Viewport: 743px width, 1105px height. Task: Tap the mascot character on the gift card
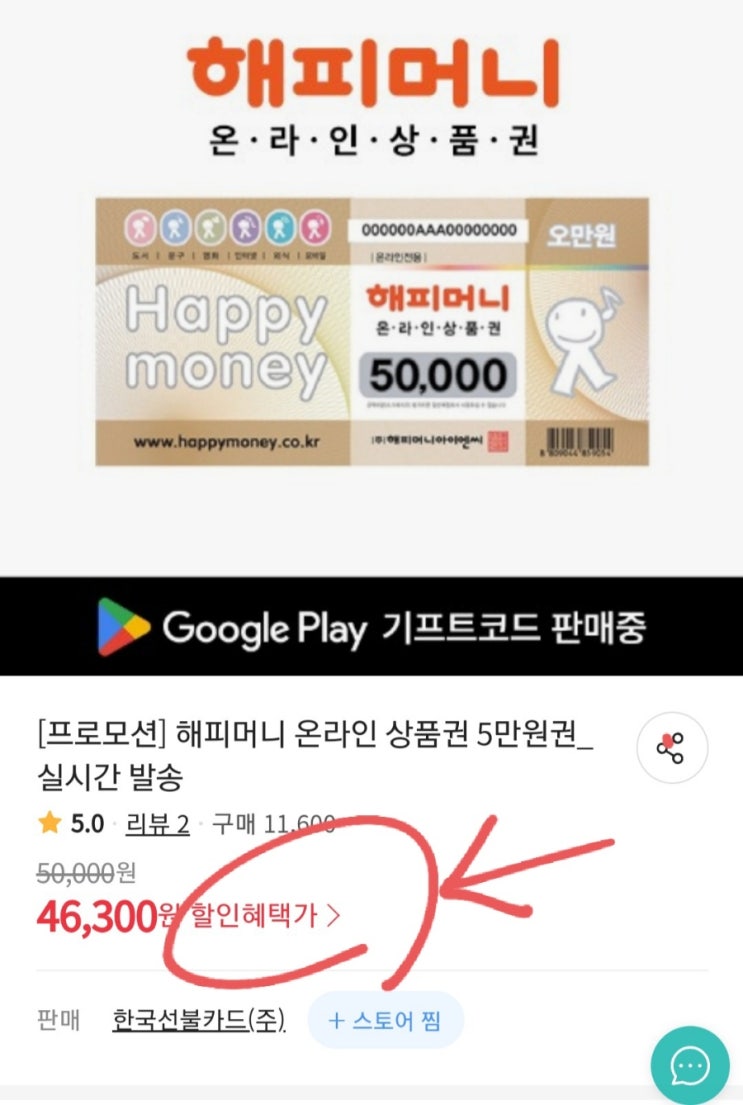click(x=582, y=339)
